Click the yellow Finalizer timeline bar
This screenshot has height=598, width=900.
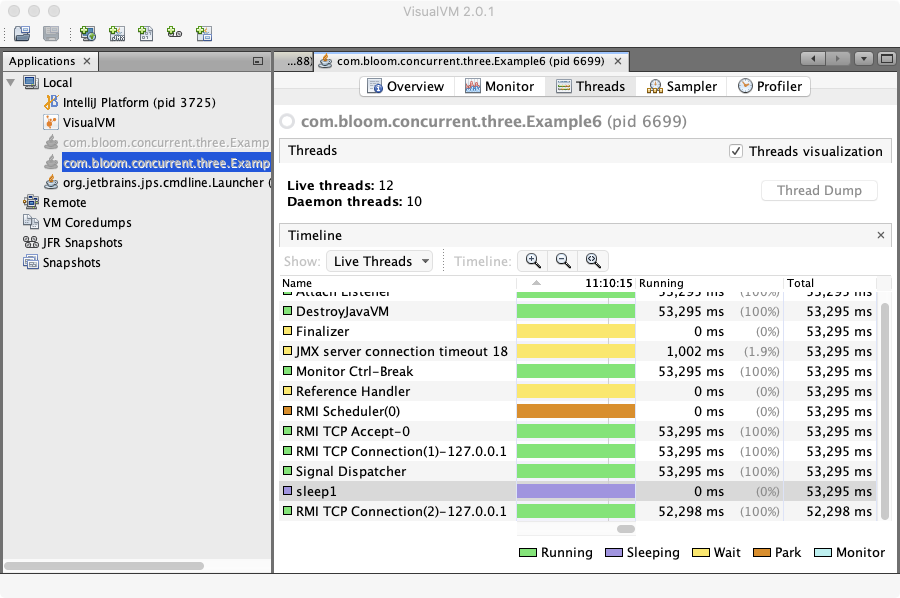(576, 332)
